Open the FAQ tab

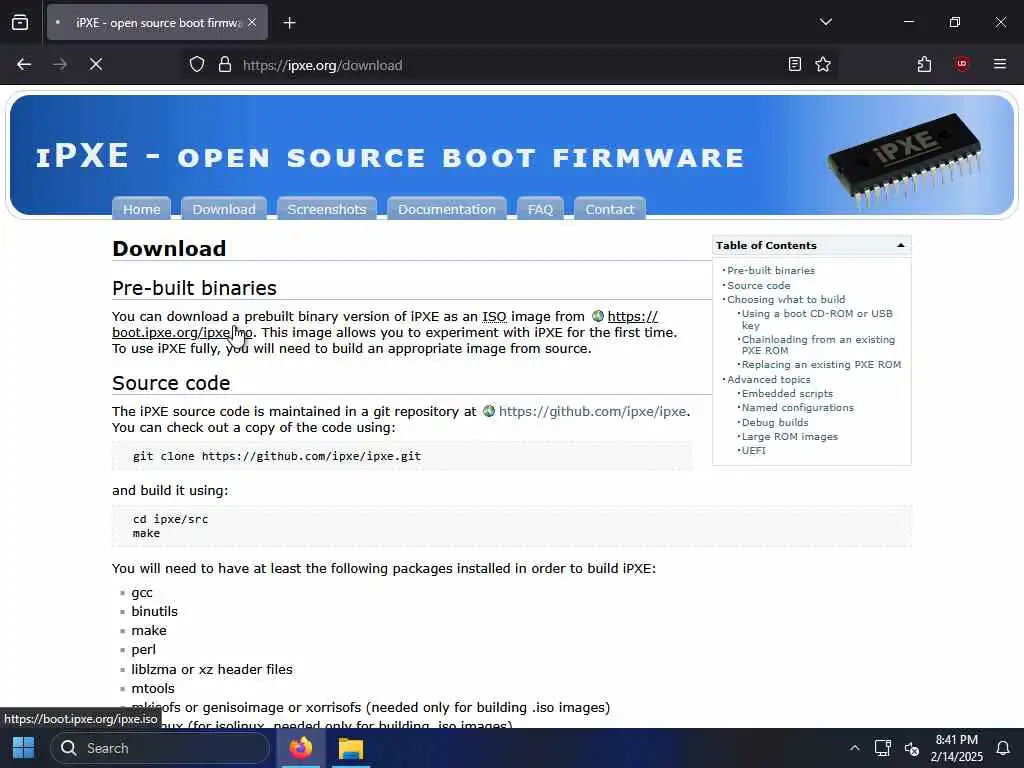[x=540, y=209]
